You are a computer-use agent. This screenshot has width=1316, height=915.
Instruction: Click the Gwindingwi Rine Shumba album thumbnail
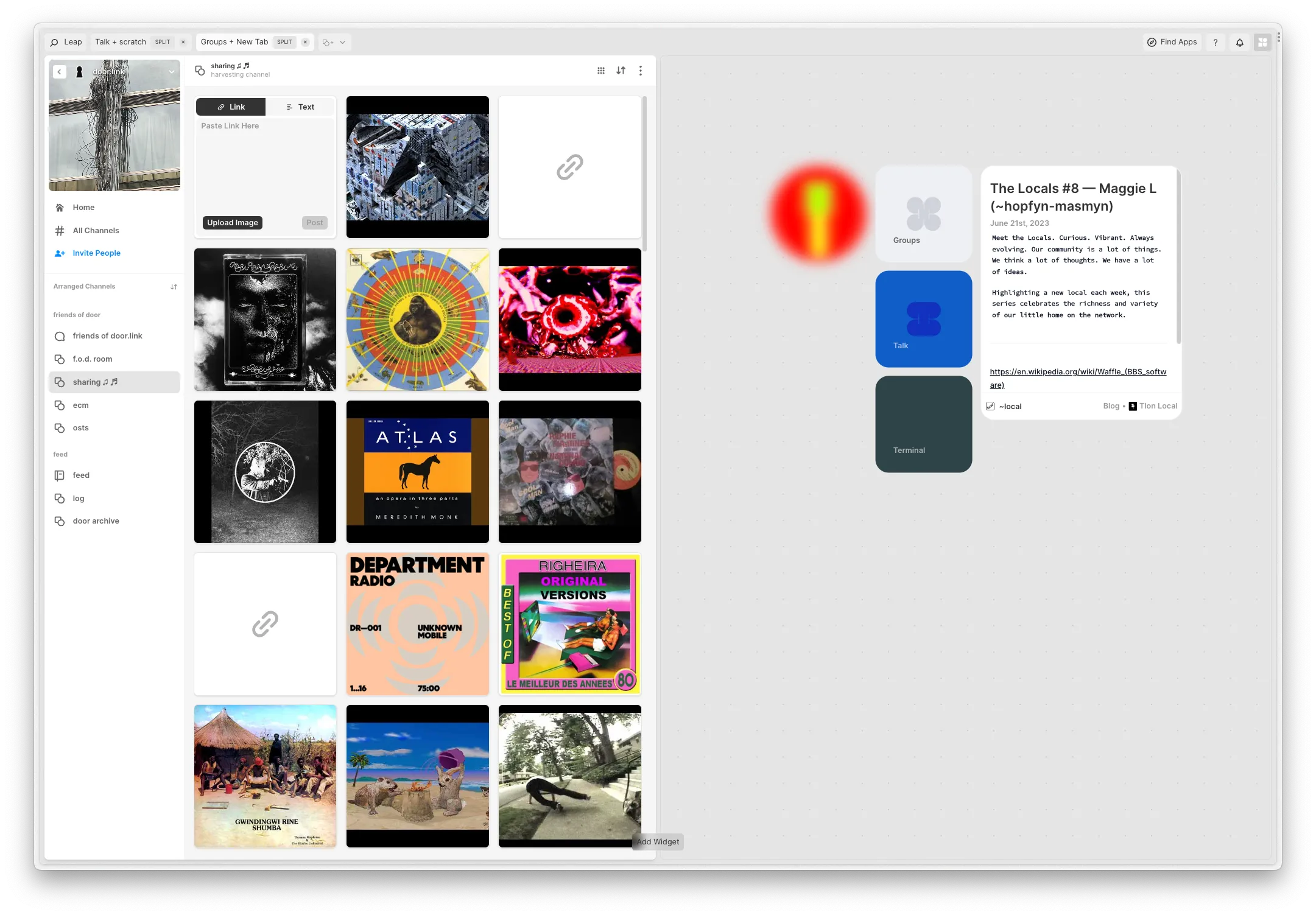tap(265, 775)
